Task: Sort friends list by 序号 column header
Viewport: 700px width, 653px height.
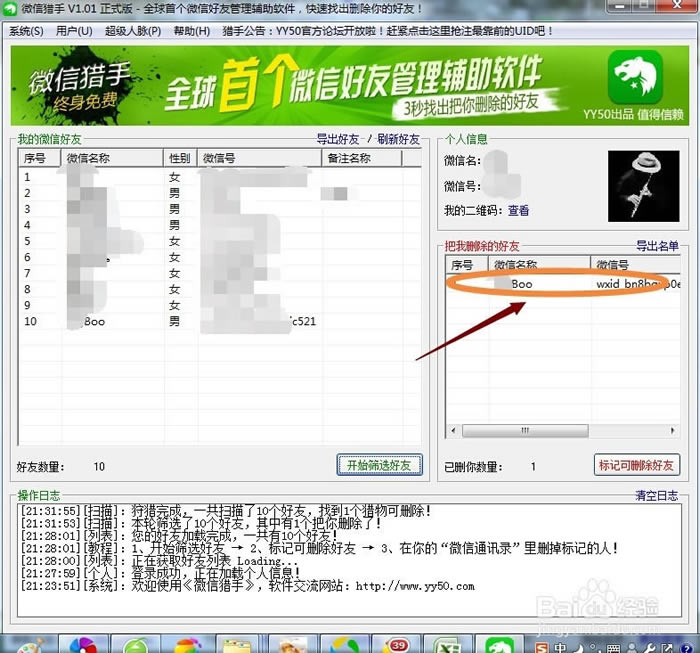Action: pyautogui.click(x=39, y=158)
